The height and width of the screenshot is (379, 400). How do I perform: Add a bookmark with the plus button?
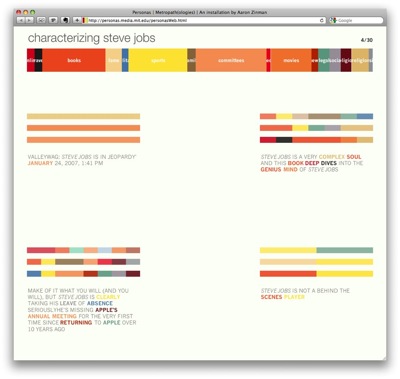pyautogui.click(x=77, y=20)
